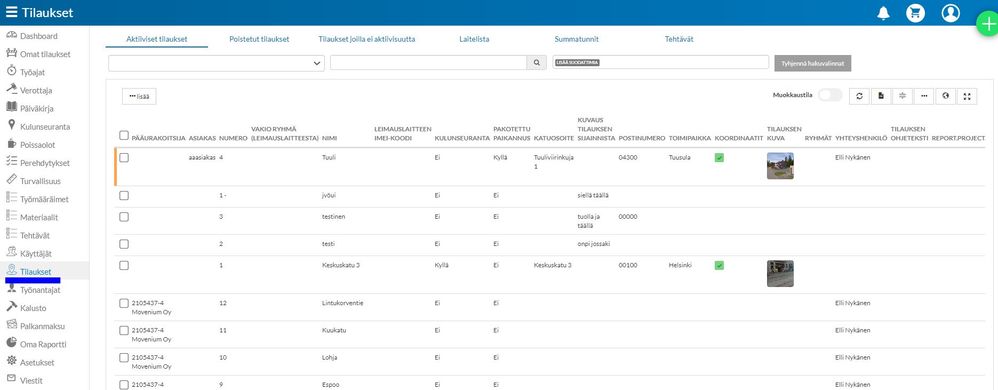Sort by Postinumero column header
The height and width of the screenshot is (390, 998).
642,137
